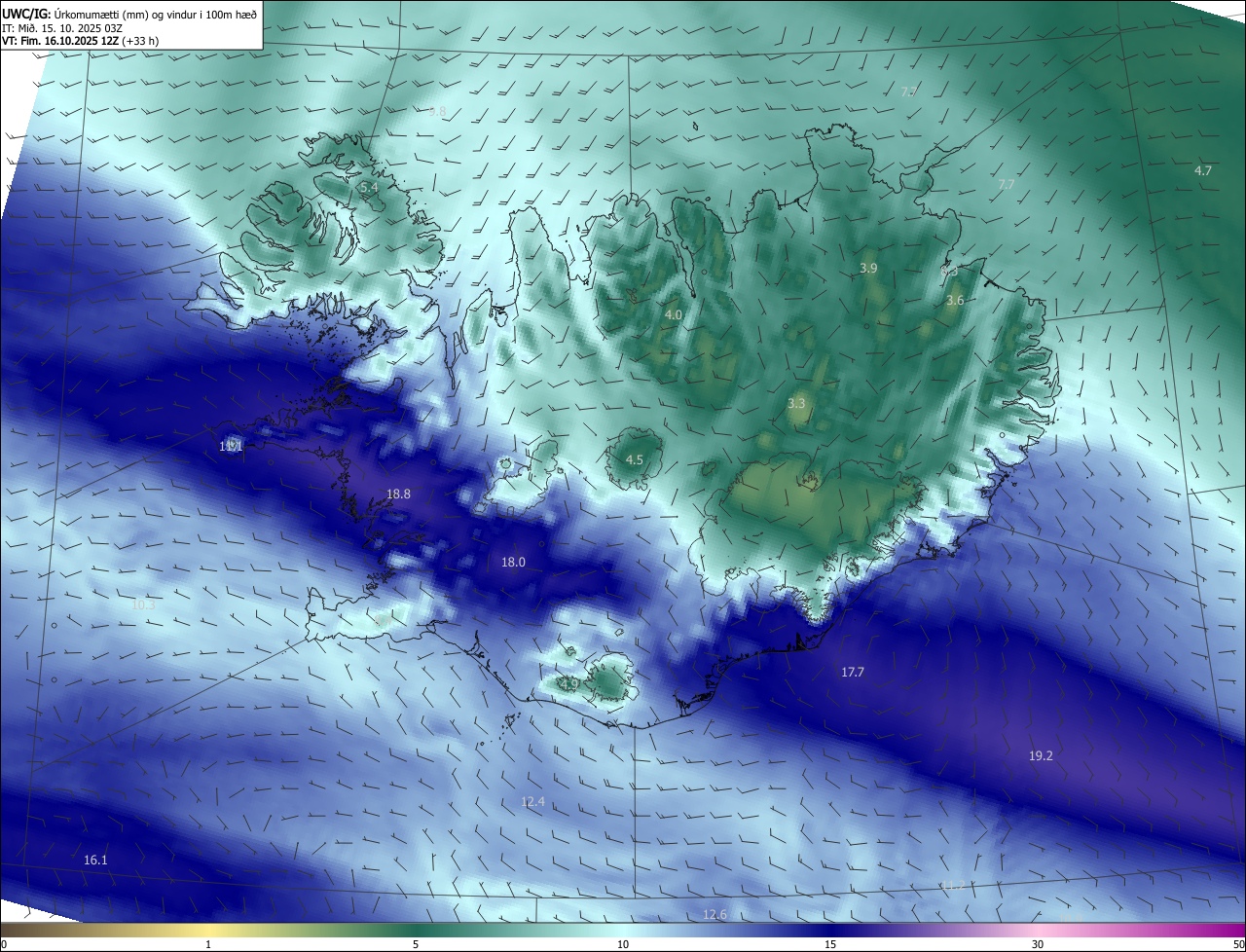Click the 16.1 value on the map
This screenshot has height=952, width=1246.
95,860
